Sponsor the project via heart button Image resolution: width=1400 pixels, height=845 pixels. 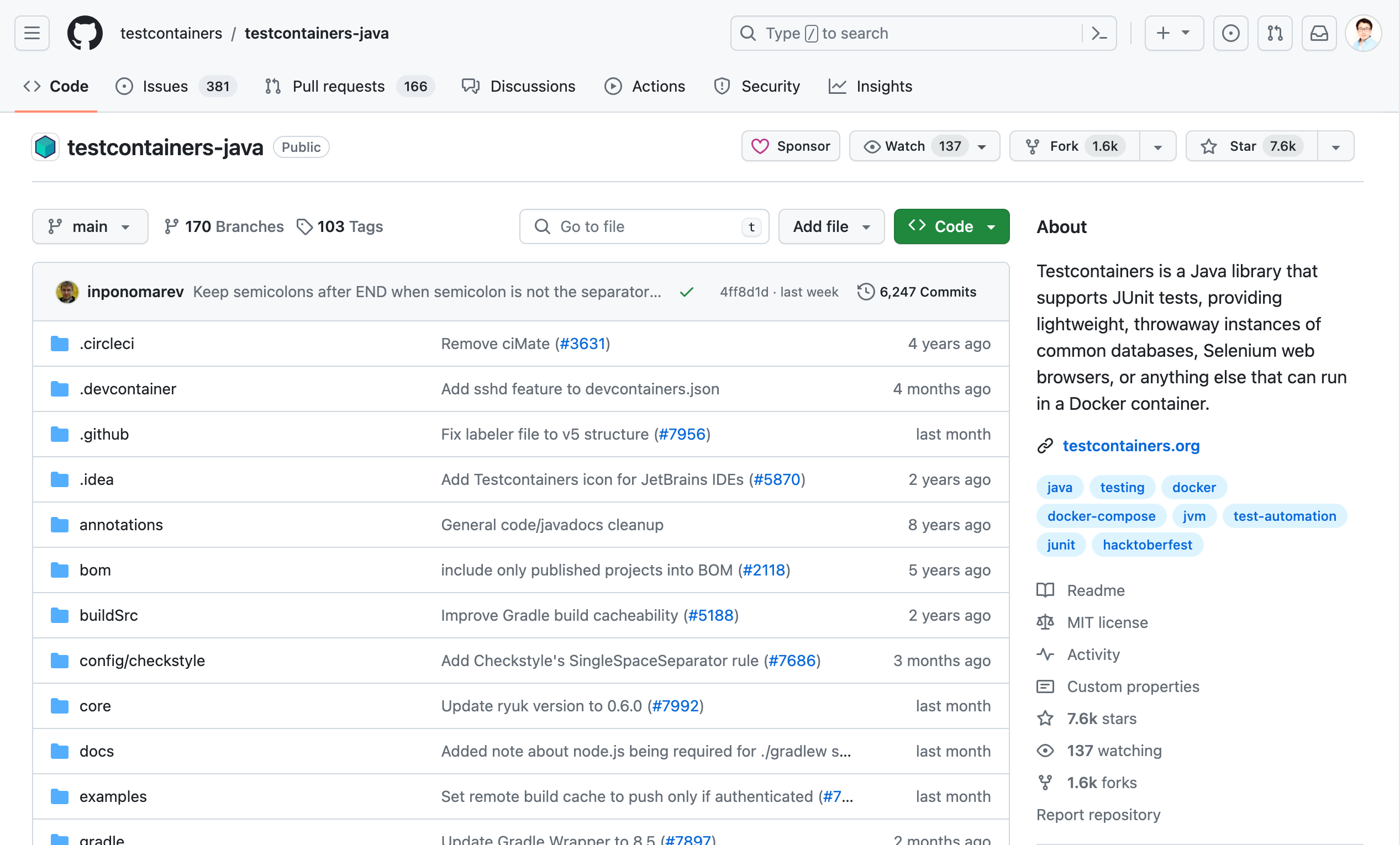[x=791, y=146]
